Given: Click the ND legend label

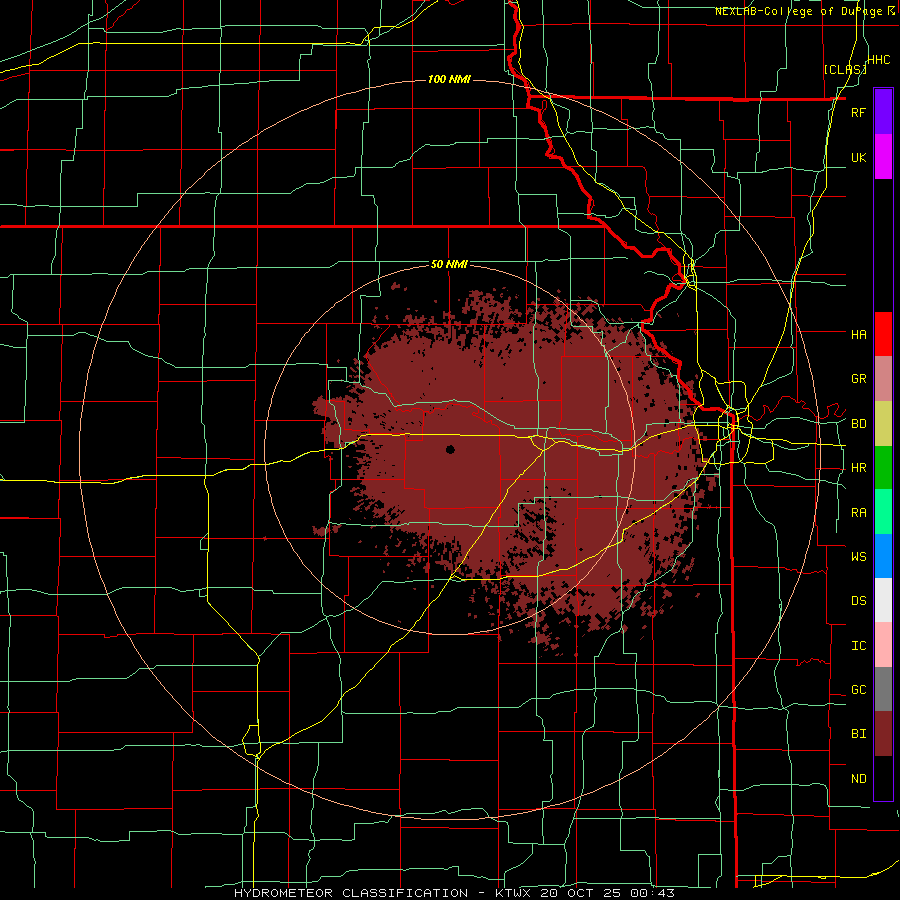Looking at the screenshot, I should pyautogui.click(x=858, y=778).
